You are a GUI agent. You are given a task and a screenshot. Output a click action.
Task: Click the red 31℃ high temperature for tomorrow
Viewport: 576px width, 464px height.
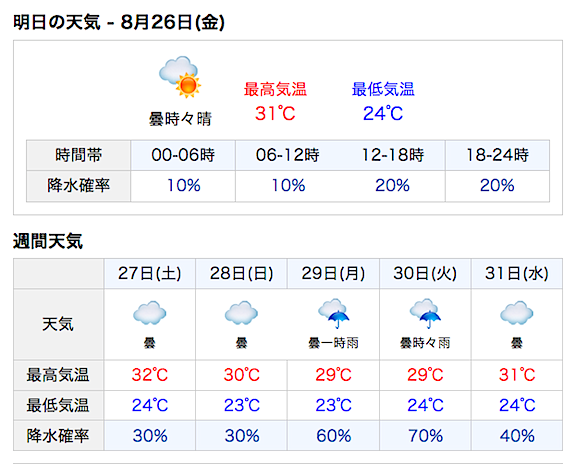tap(275, 113)
